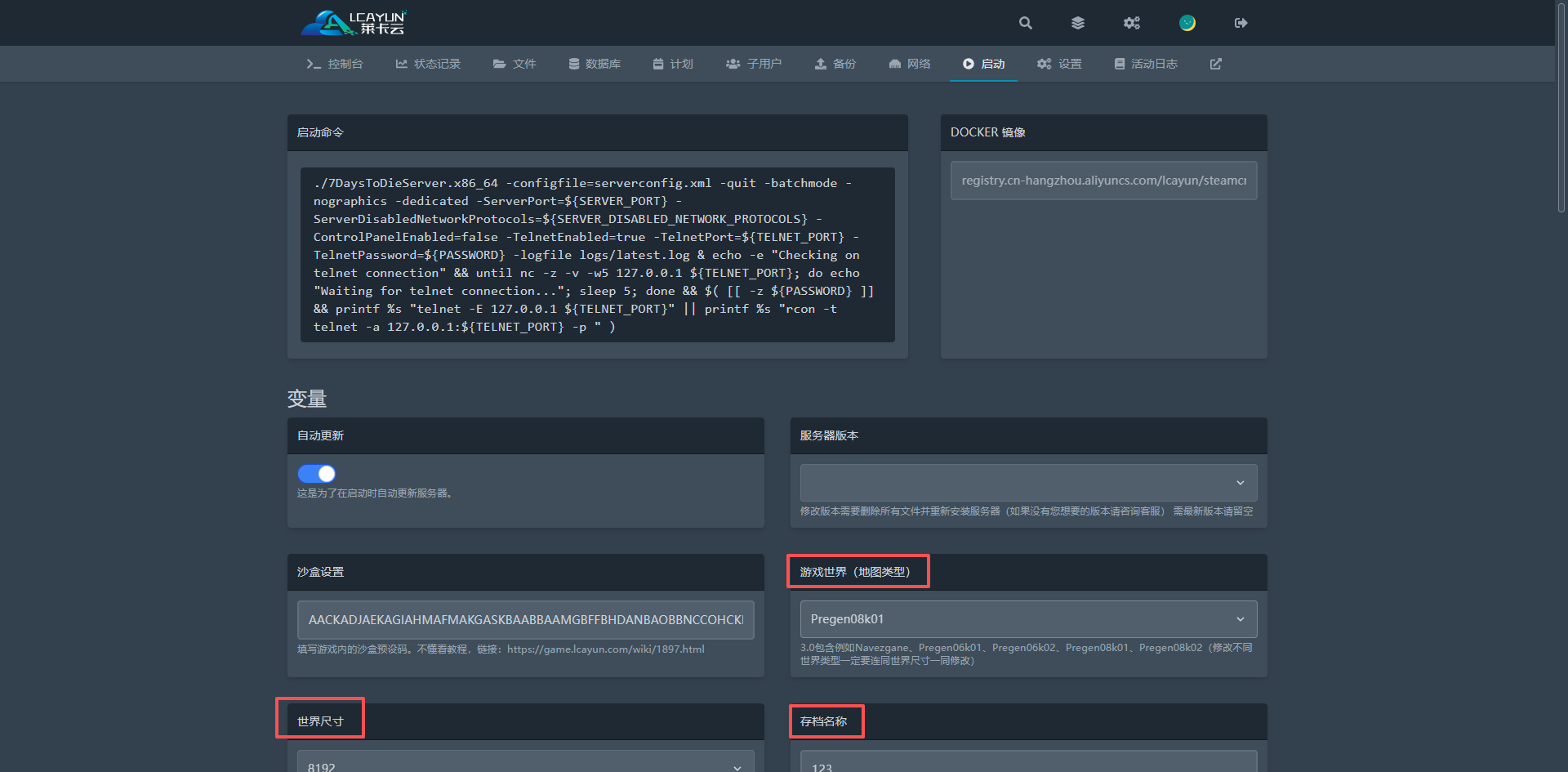
Task: Open the 控制台 console tab
Action: point(335,64)
